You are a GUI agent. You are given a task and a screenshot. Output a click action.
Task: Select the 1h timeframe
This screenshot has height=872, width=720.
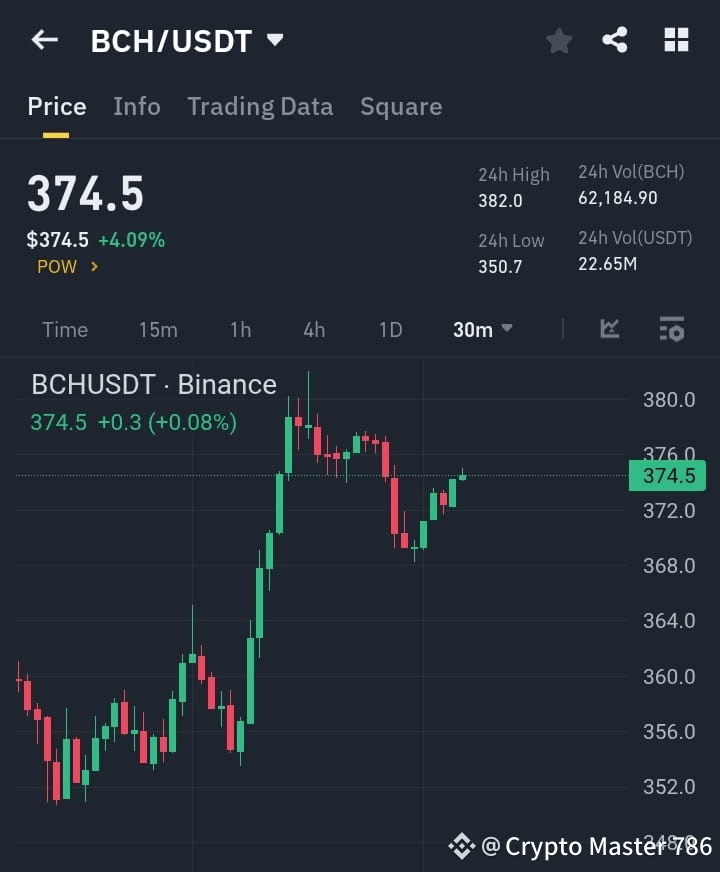click(240, 329)
